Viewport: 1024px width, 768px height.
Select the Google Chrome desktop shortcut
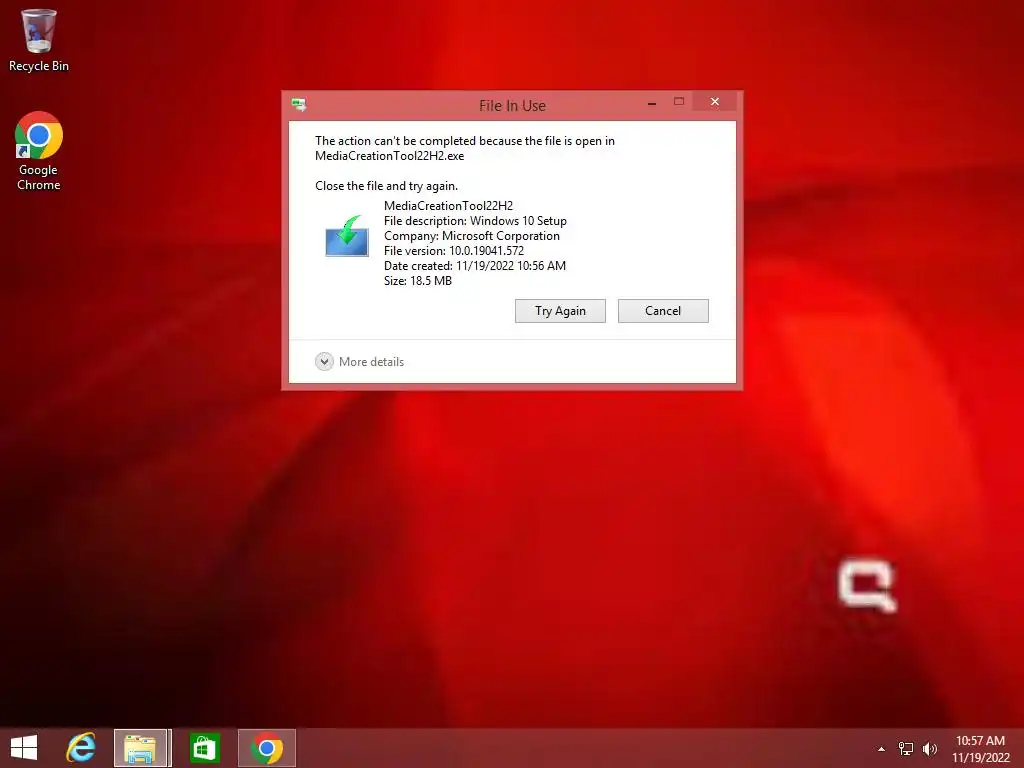click(x=39, y=151)
